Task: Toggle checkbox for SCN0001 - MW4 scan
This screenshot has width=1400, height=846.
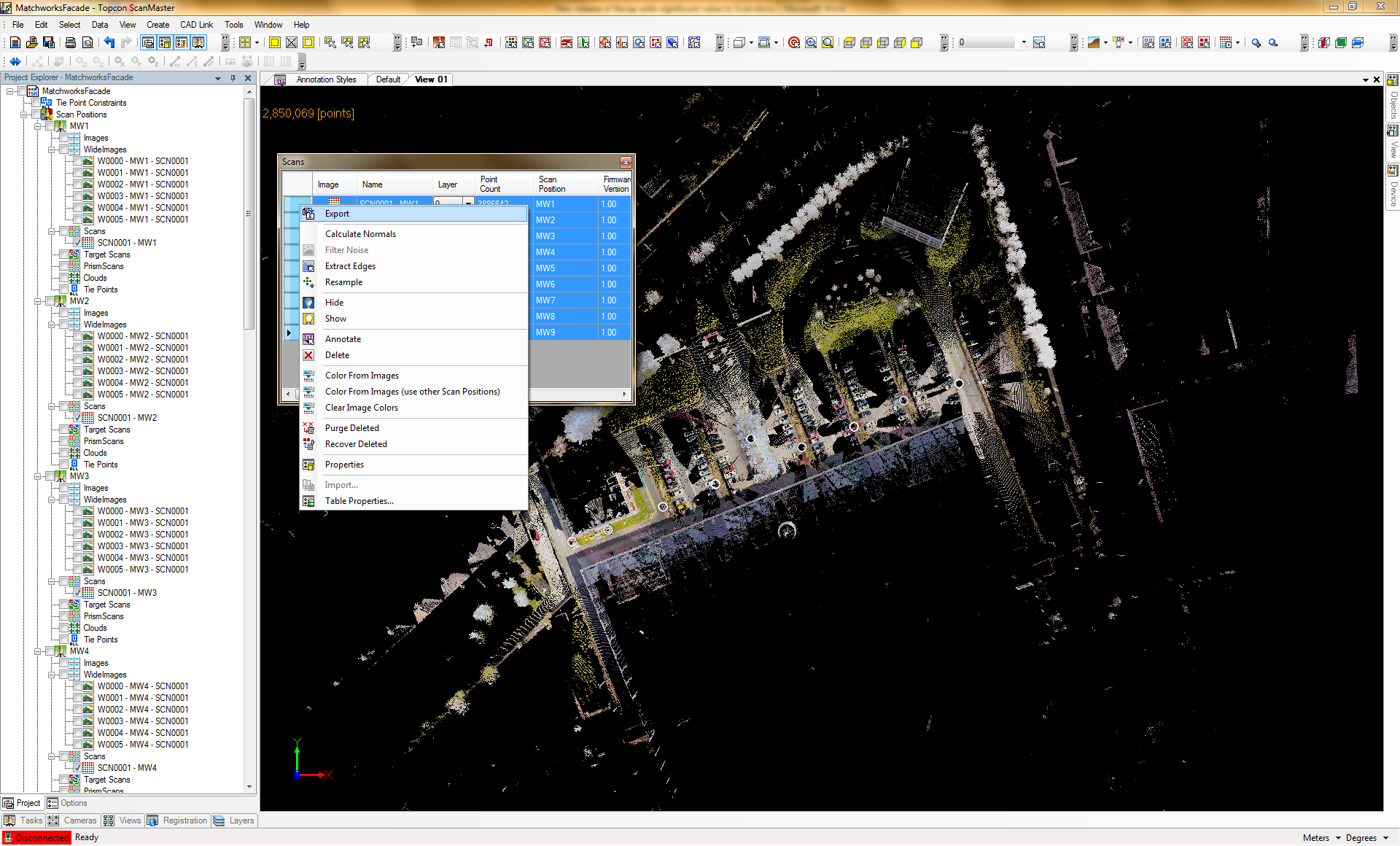Action: pyautogui.click(x=77, y=768)
